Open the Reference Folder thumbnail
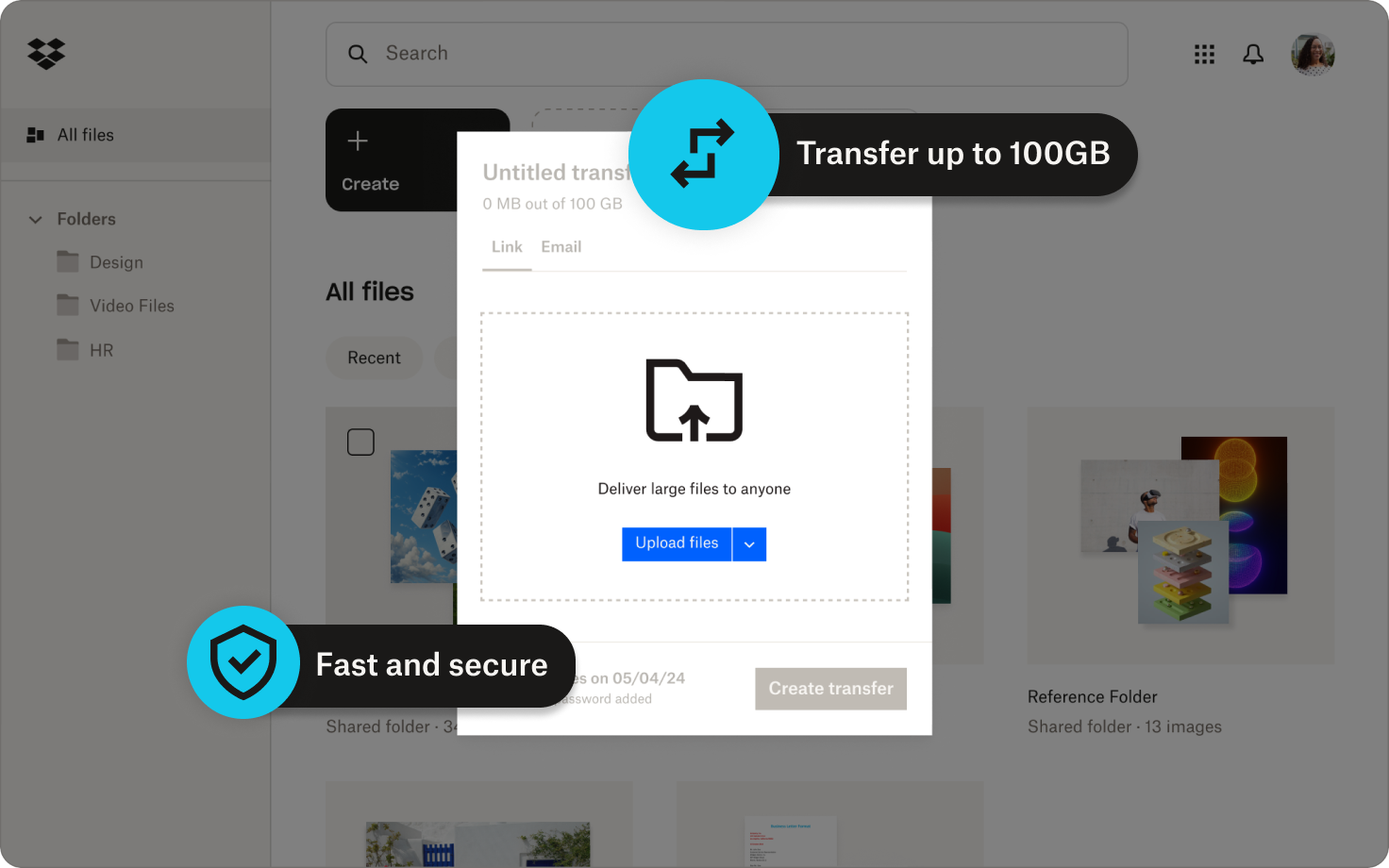The image size is (1389, 868). [1180, 535]
